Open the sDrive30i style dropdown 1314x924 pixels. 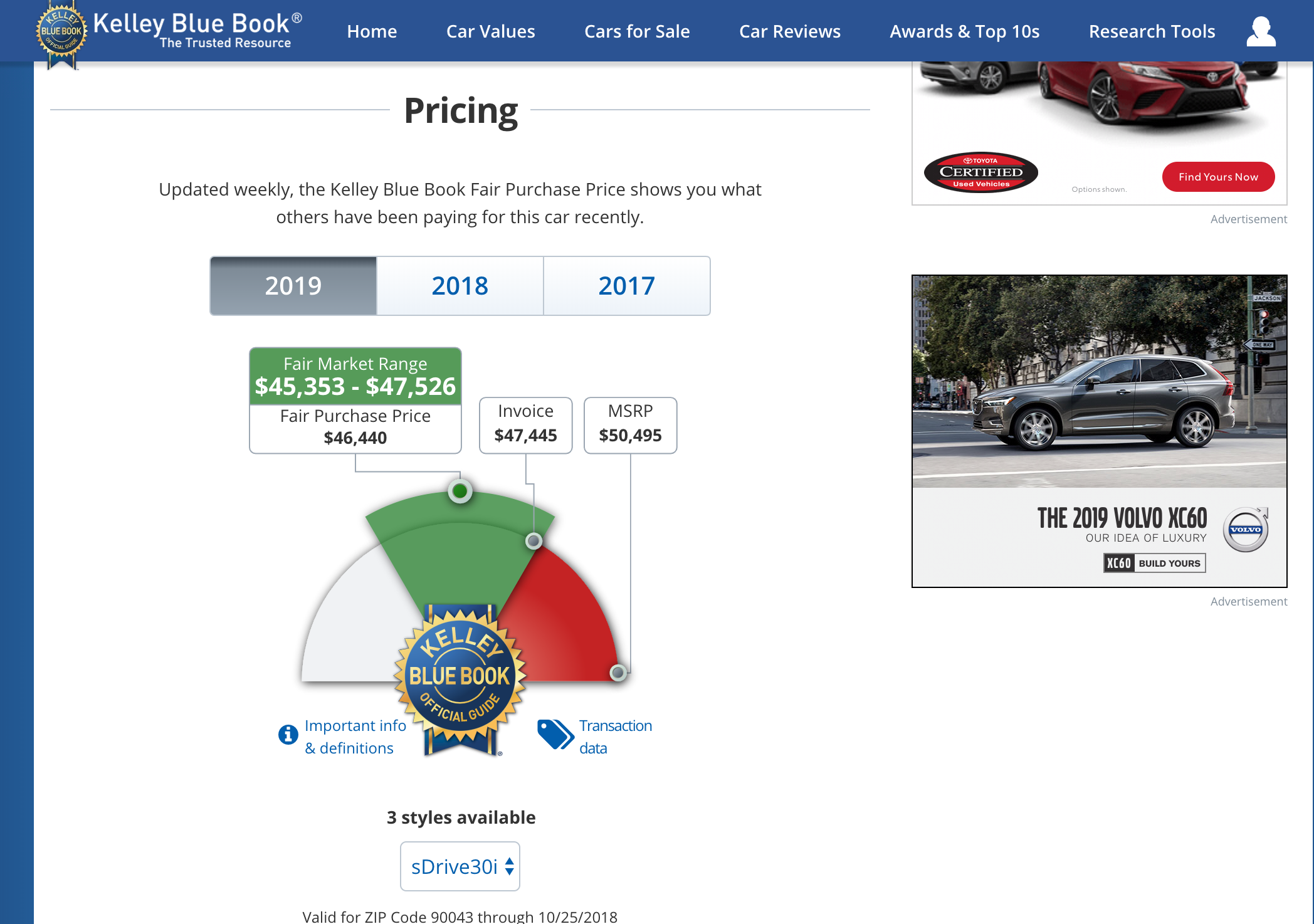pos(460,866)
